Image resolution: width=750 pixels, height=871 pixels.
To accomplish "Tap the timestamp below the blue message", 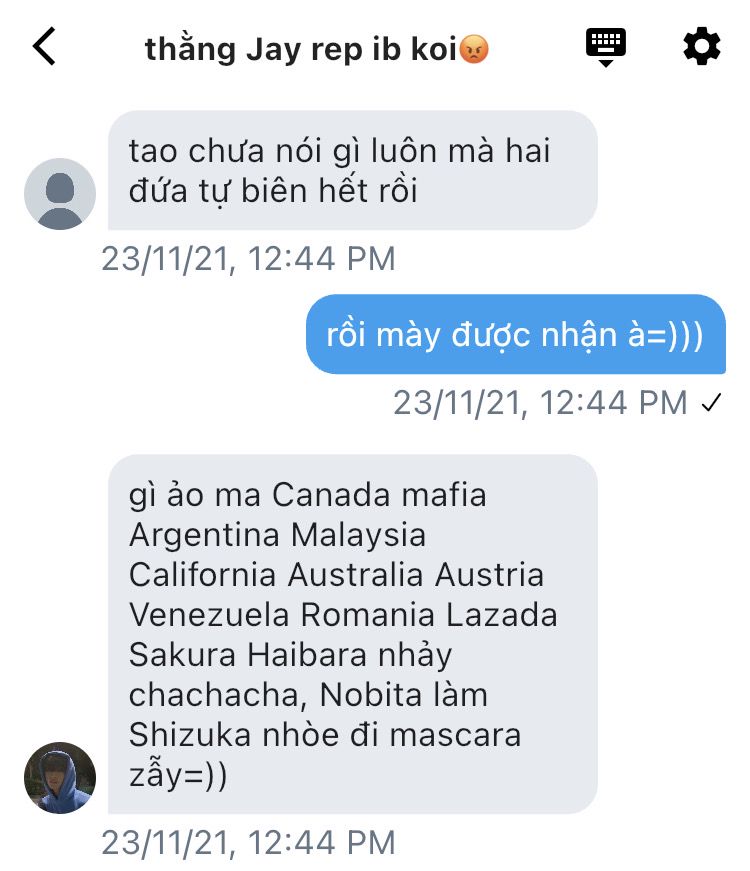I will (x=541, y=403).
